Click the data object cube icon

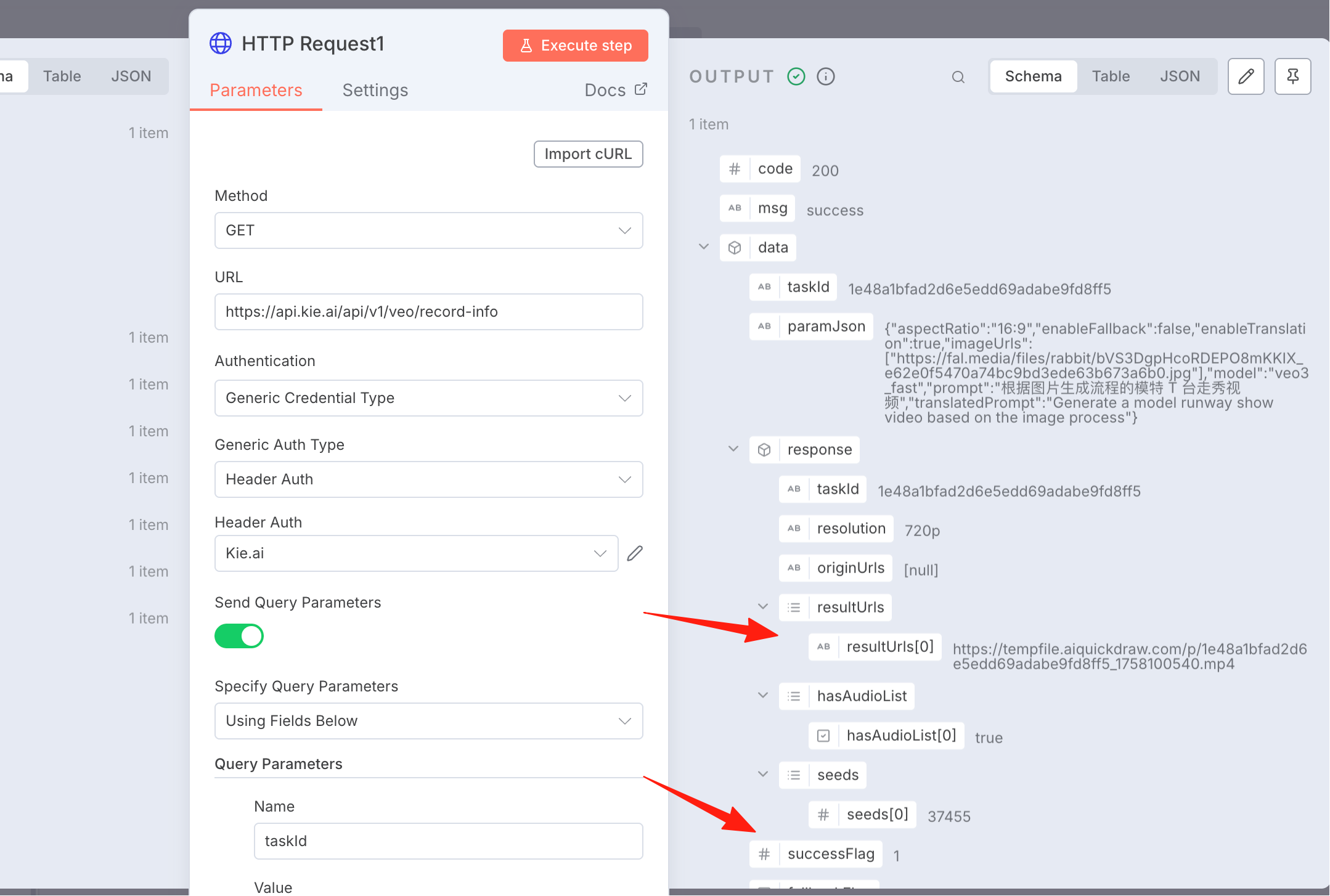pos(735,248)
